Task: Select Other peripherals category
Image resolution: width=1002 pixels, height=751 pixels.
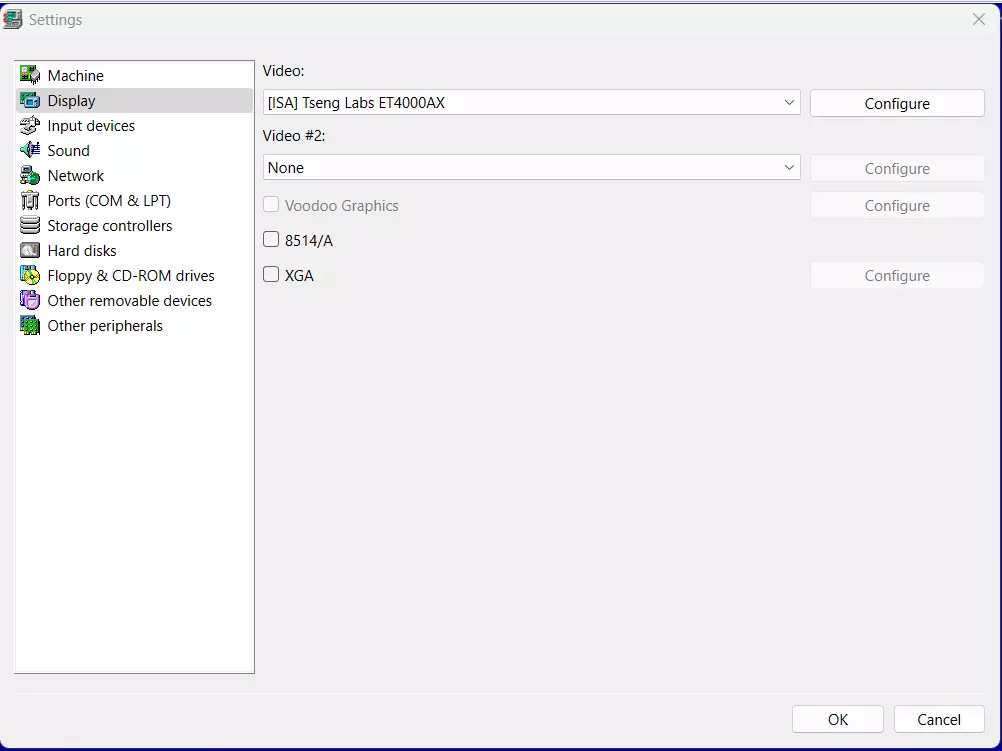Action: click(x=134, y=325)
